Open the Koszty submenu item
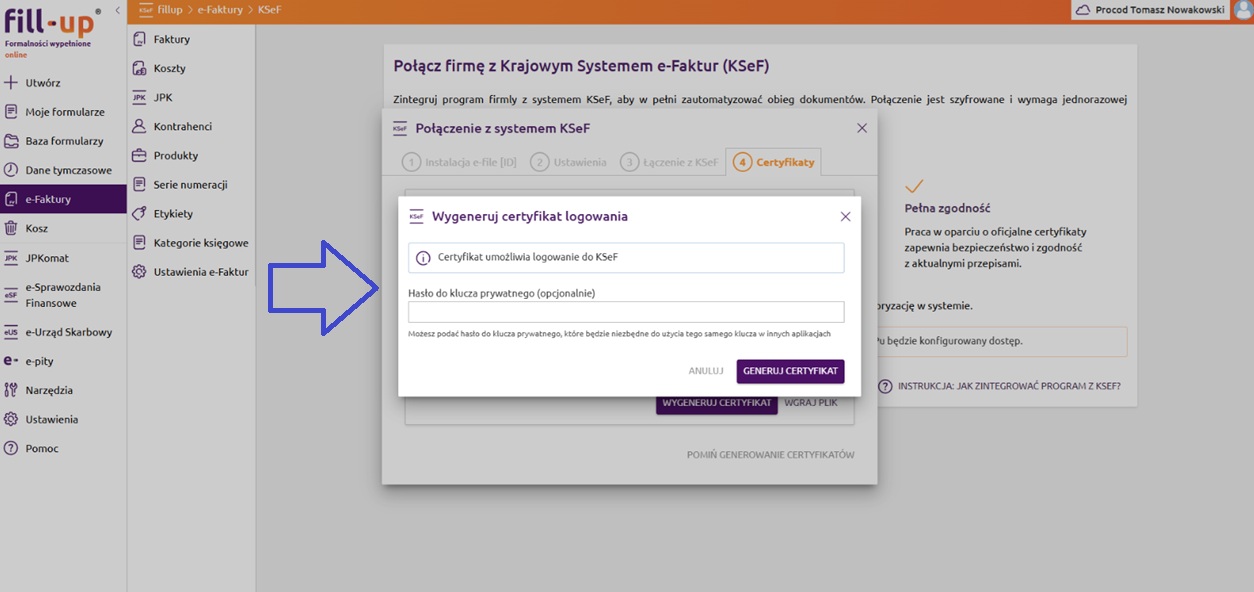This screenshot has height=592, width=1254. pos(169,68)
